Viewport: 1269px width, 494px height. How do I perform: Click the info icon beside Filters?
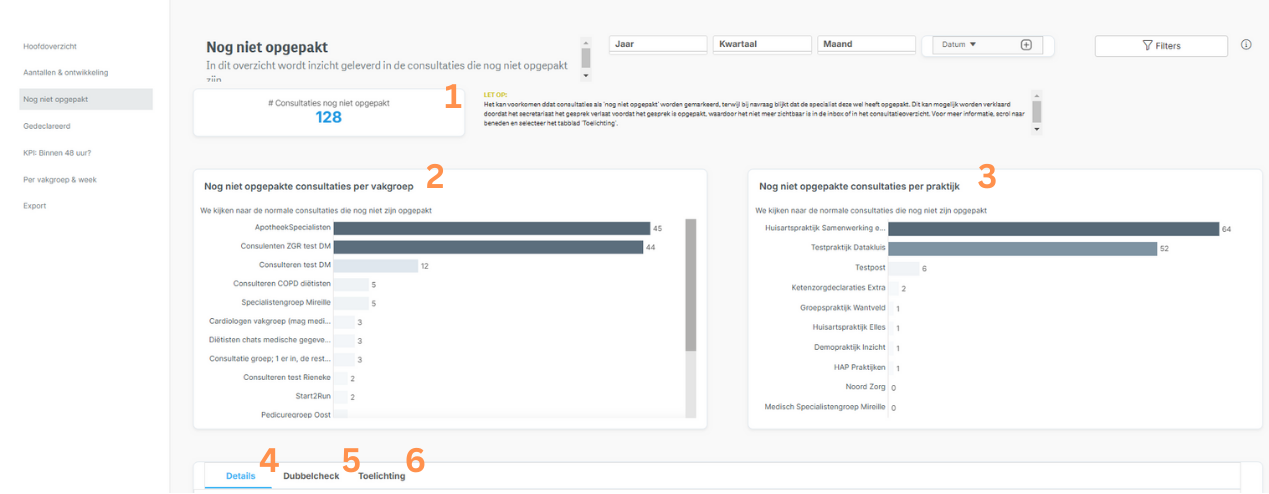tap(1246, 45)
